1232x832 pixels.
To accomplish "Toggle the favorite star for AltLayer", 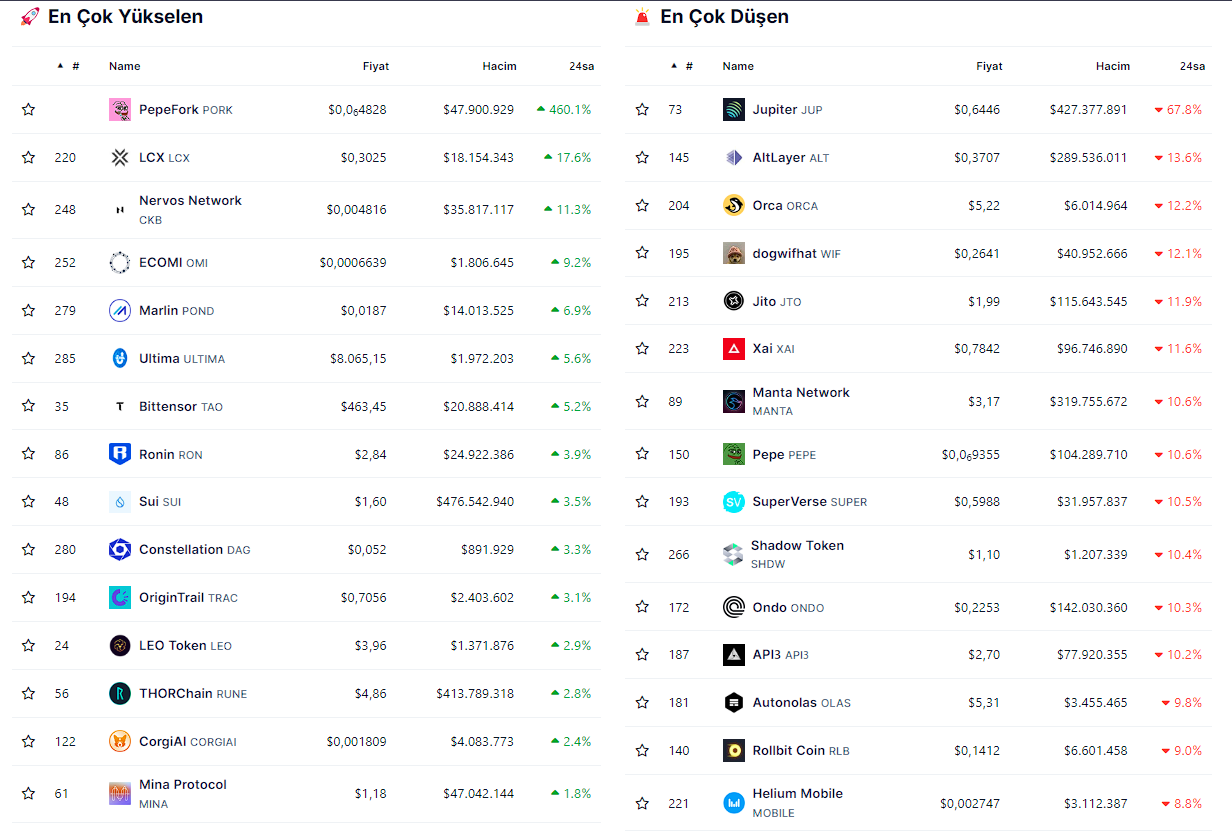I will click(642, 158).
